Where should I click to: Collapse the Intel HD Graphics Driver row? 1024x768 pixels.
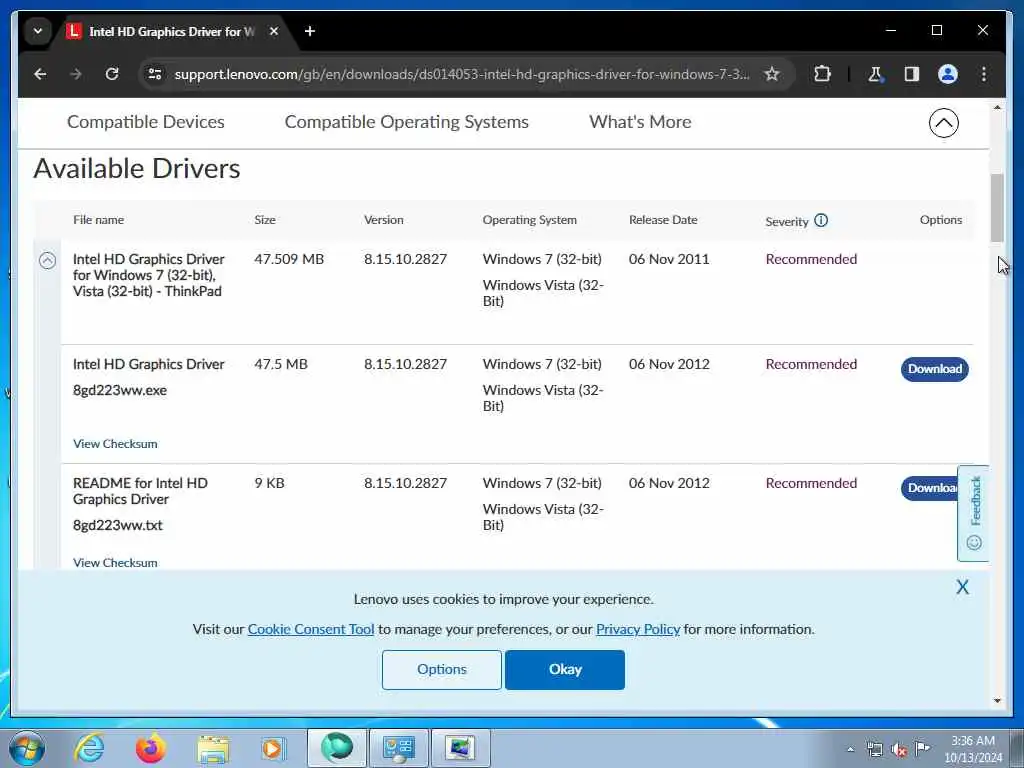pos(47,261)
